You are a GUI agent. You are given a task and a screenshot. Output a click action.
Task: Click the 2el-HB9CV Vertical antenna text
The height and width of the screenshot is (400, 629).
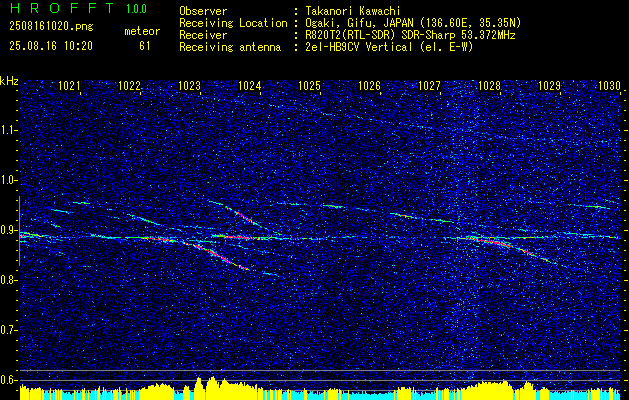[x=389, y=47]
